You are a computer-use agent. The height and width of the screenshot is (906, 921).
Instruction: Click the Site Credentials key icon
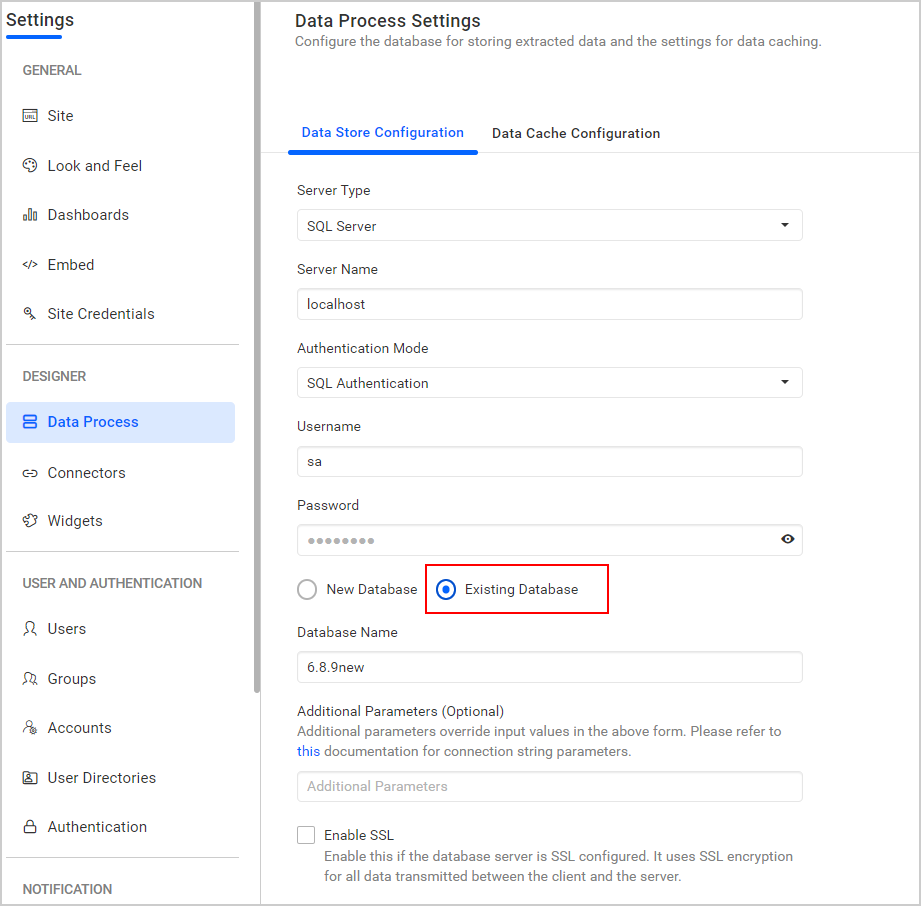pos(30,314)
